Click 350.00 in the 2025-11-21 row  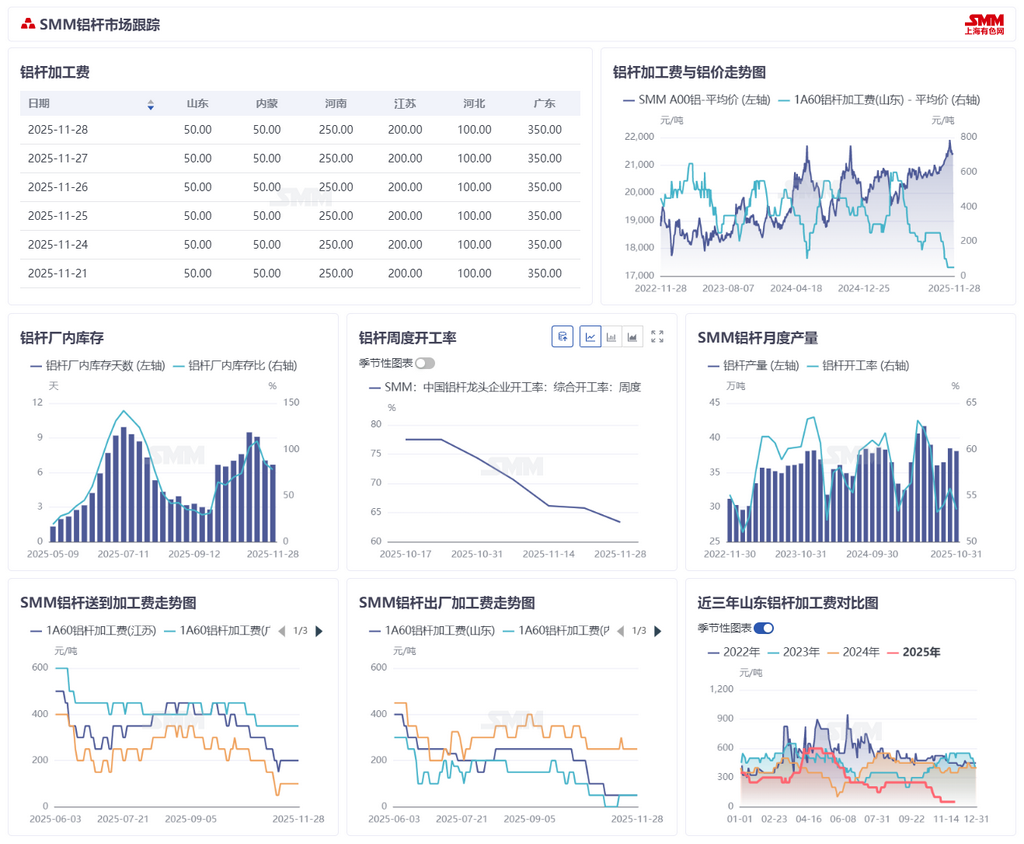tap(545, 274)
